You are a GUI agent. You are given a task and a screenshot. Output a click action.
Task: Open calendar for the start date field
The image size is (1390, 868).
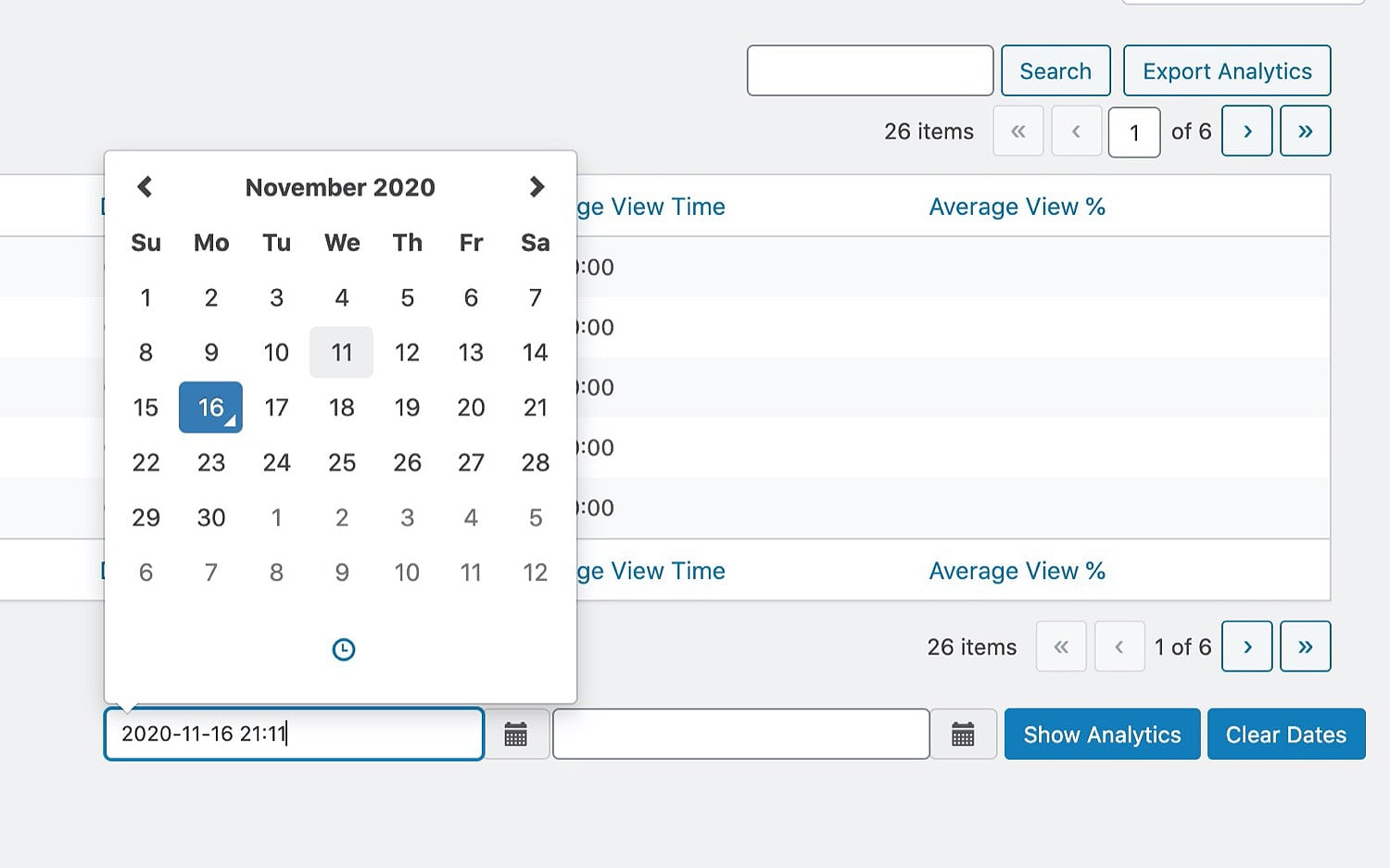point(516,735)
